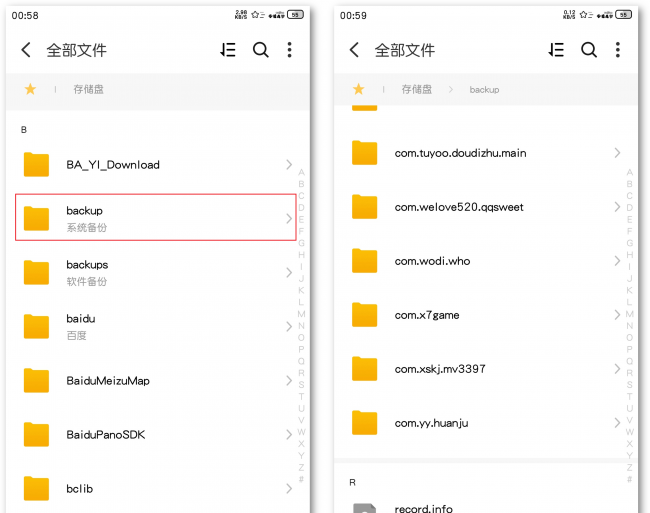Image resolution: width=650 pixels, height=513 pixels.
Task: Tap the BaiduMeizuMap folder icon
Action: click(36, 380)
